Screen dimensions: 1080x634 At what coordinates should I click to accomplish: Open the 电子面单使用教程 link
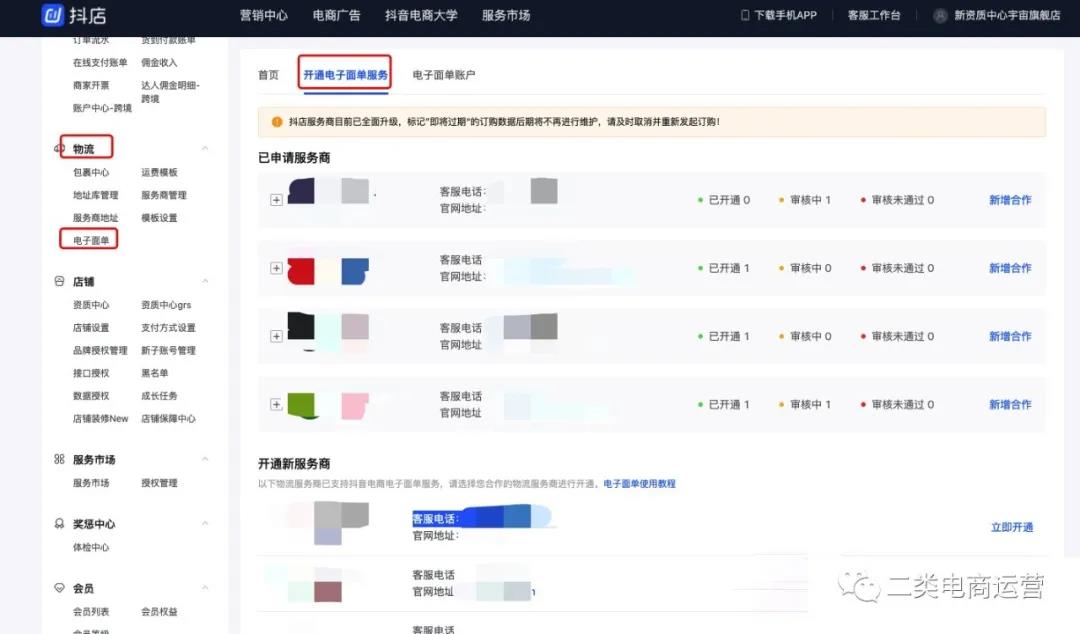coord(639,484)
